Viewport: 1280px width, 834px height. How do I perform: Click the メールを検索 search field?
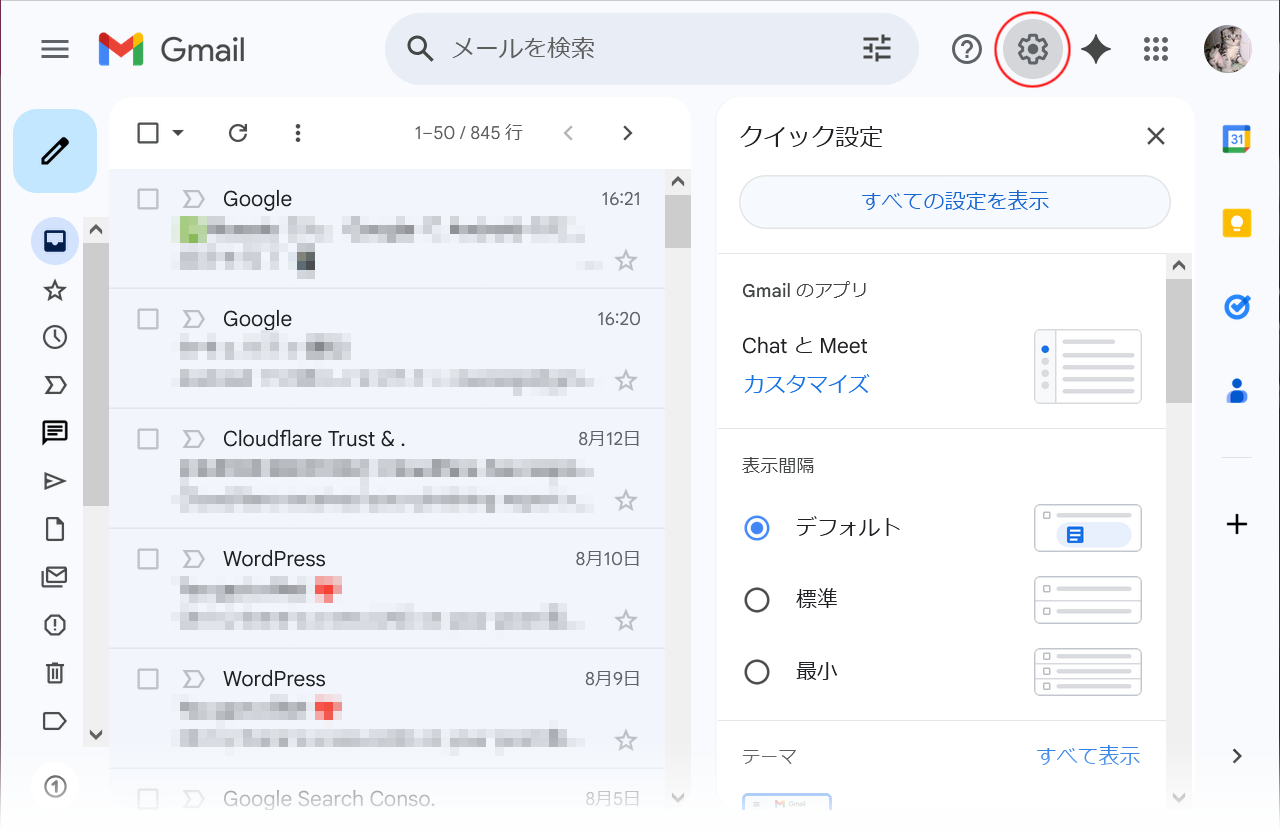coord(650,49)
